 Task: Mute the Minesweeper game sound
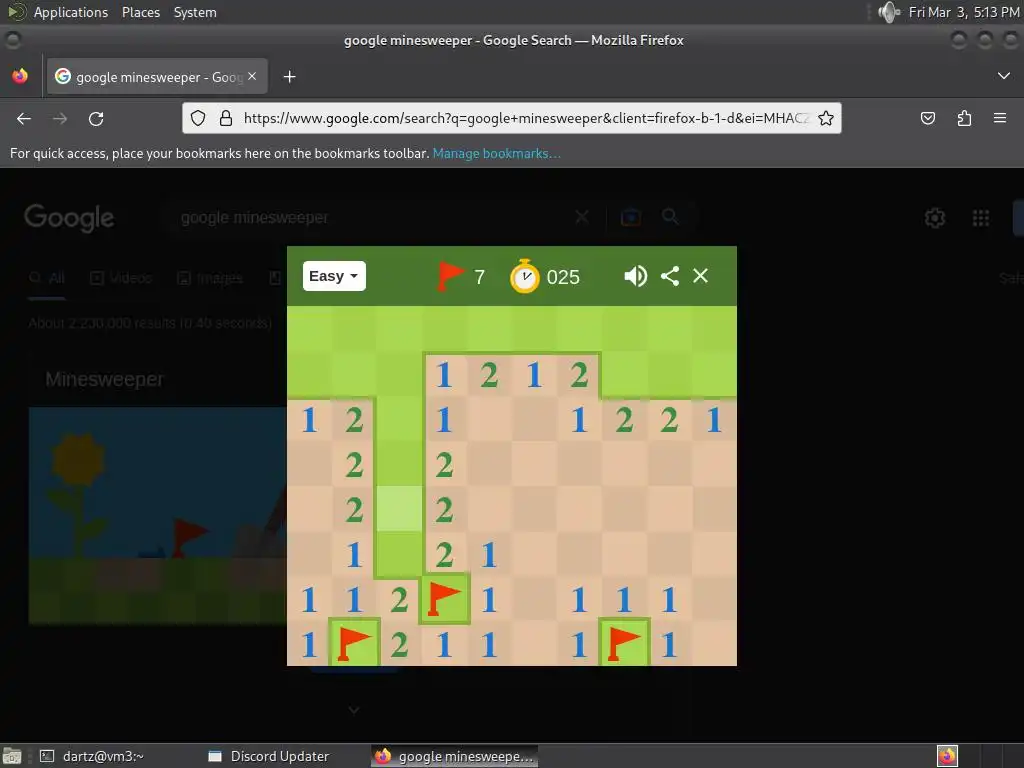[635, 276]
